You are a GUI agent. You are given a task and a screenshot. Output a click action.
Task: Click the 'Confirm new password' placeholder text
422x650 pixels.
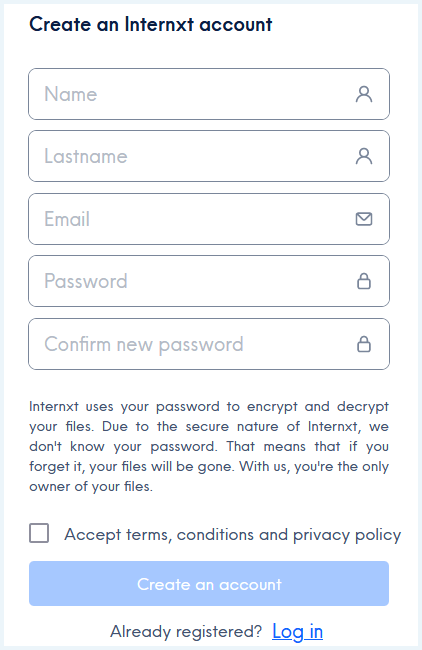tap(144, 344)
